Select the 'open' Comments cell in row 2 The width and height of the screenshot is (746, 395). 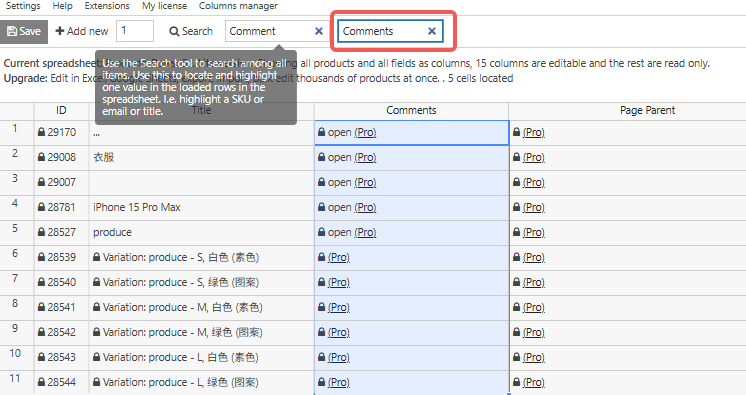pyautogui.click(x=412, y=158)
